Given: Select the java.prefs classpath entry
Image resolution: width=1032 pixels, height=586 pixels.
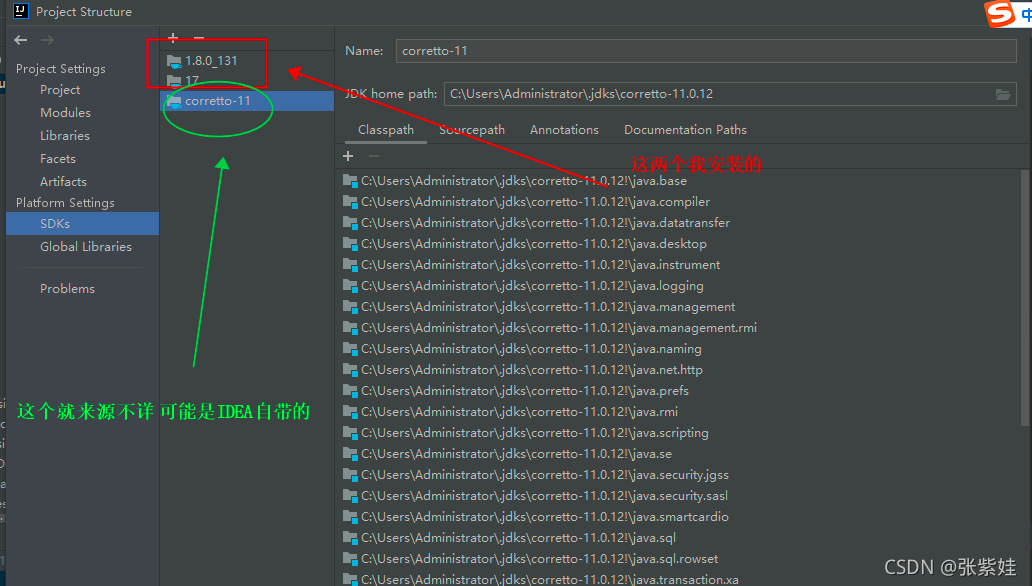Looking at the screenshot, I should tap(516, 391).
